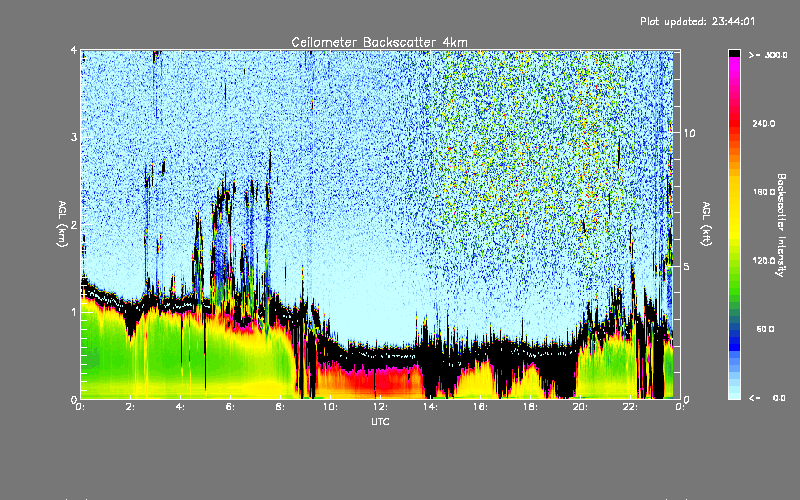
Task: Select the '120.0' colorbar value
Action: point(764,261)
